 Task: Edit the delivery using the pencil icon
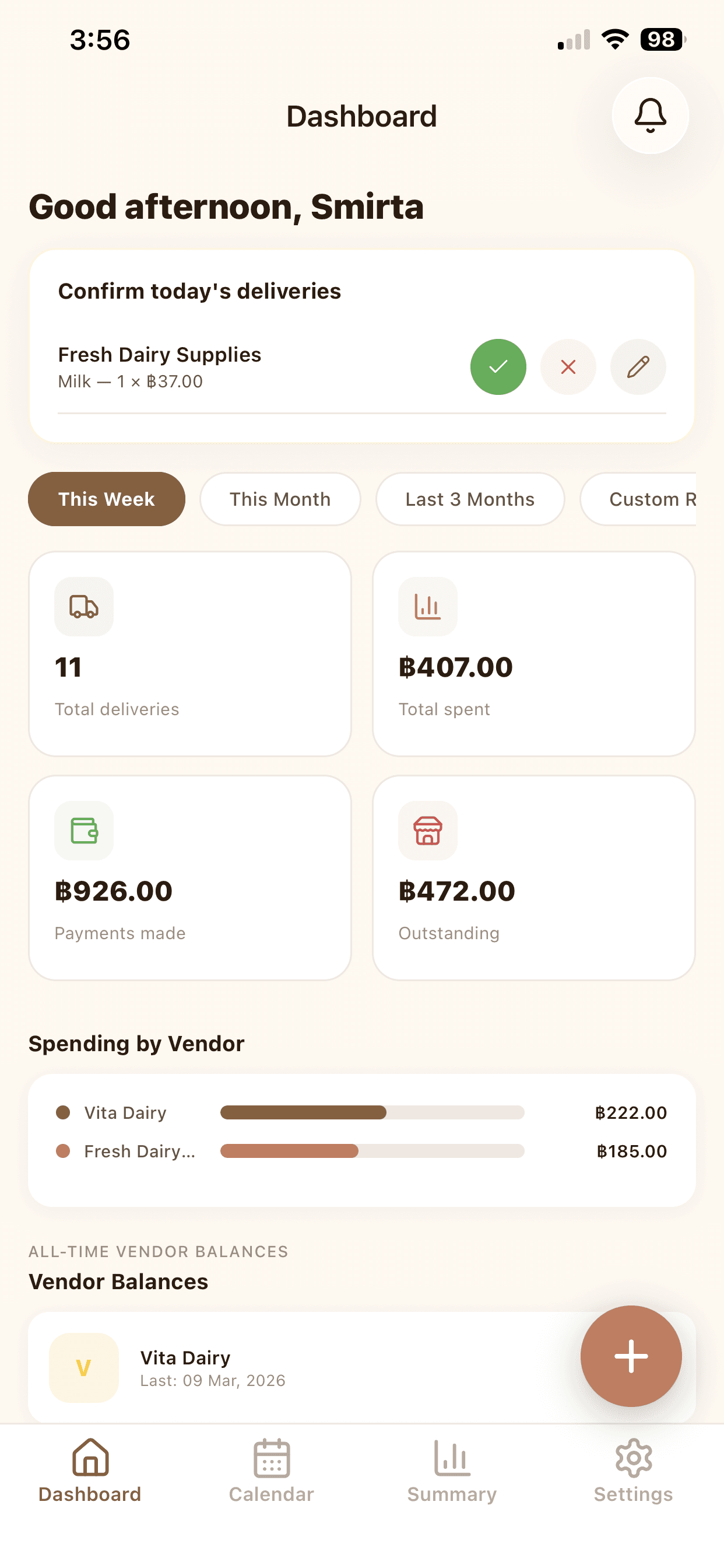[638, 366]
